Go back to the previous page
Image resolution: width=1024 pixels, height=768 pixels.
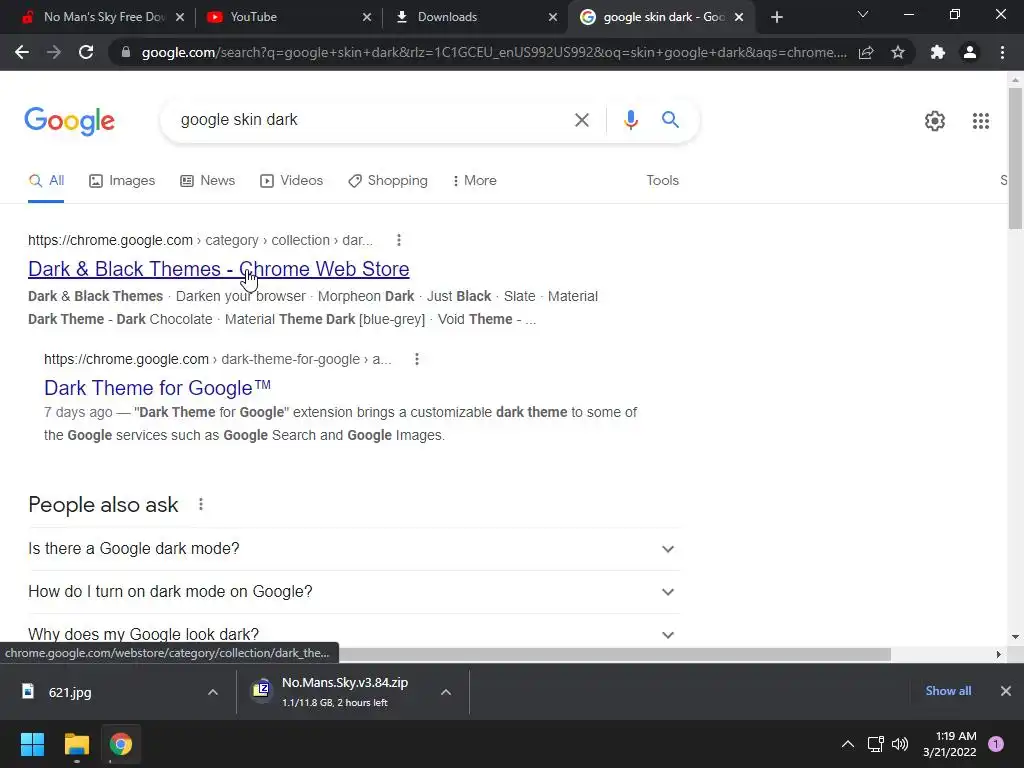22,52
